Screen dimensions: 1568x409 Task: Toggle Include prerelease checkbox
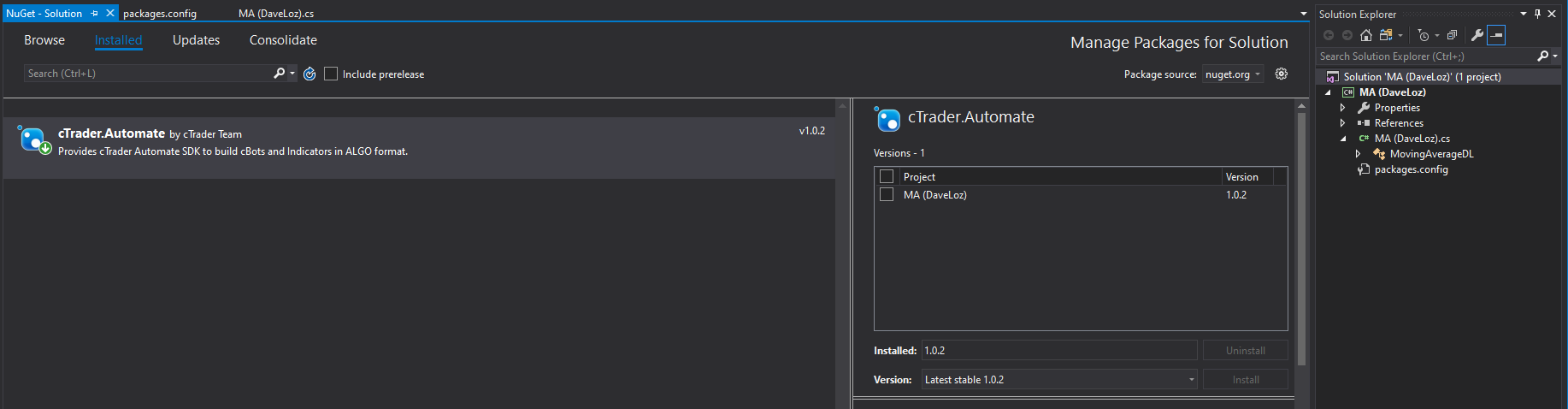331,74
